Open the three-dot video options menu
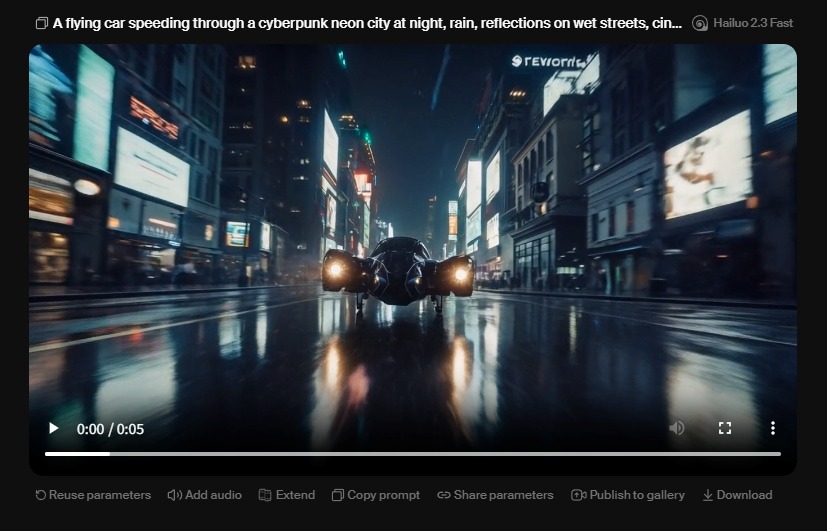The width and height of the screenshot is (827, 531). click(x=773, y=428)
